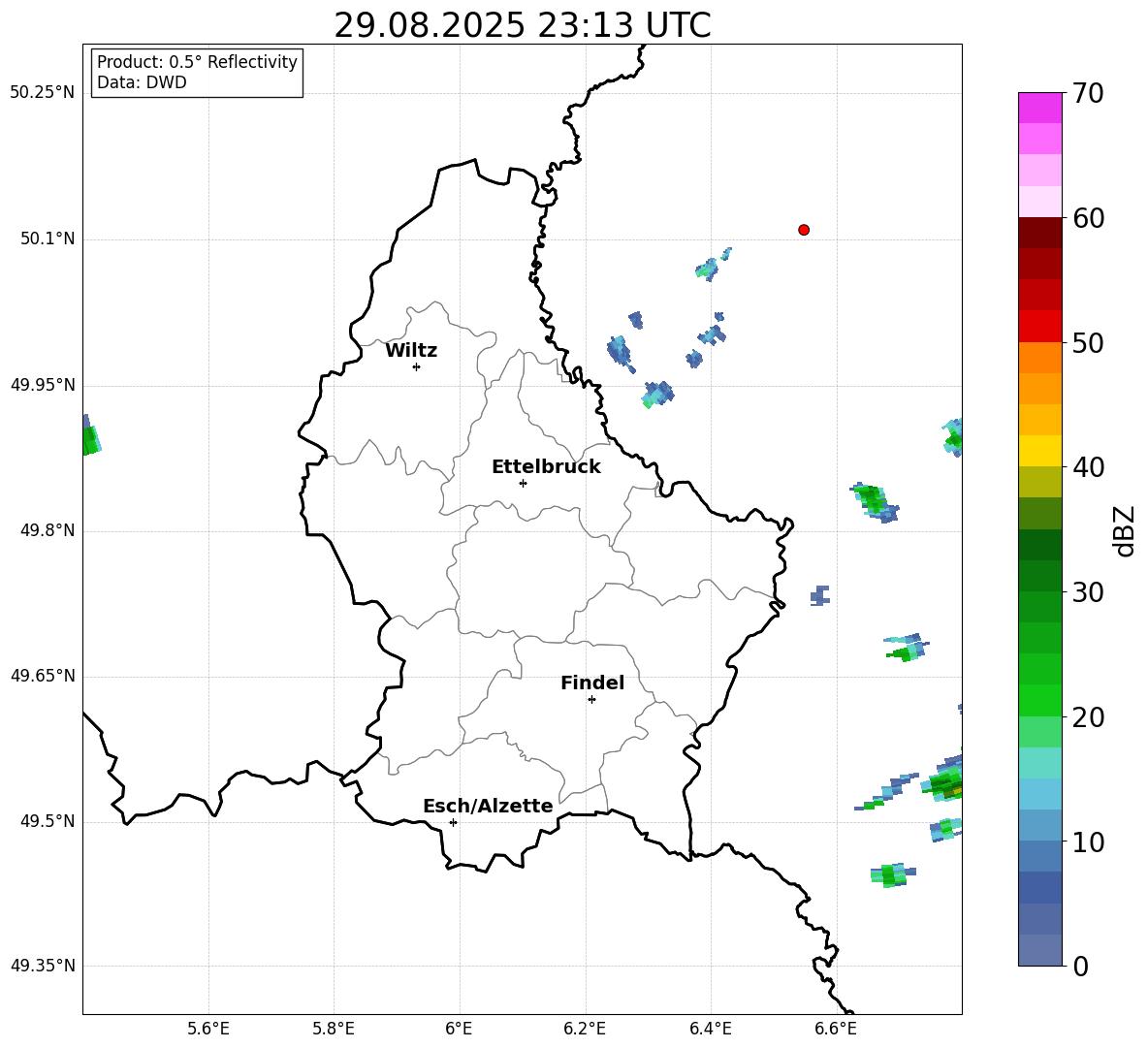Click the dBZ colorbar label
Image resolution: width=1148 pixels, height=1048 pixels.
click(x=1124, y=530)
